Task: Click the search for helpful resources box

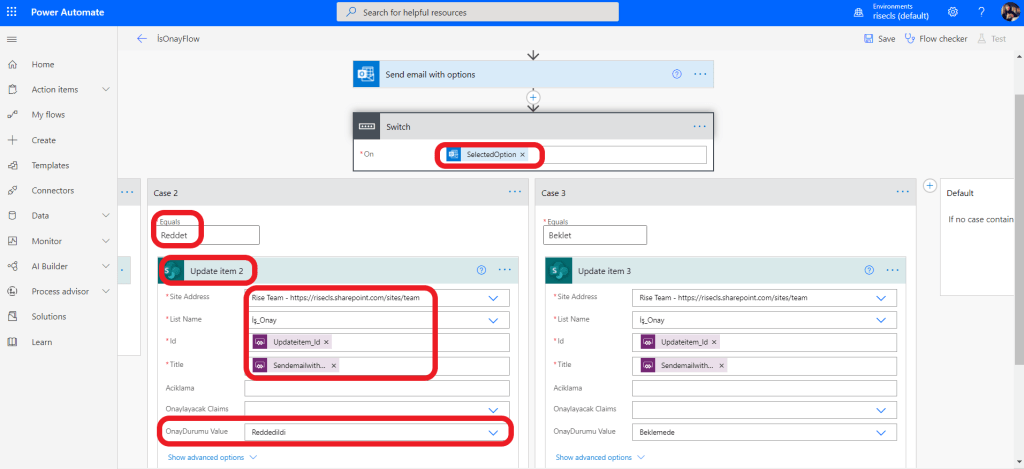Action: (x=477, y=12)
